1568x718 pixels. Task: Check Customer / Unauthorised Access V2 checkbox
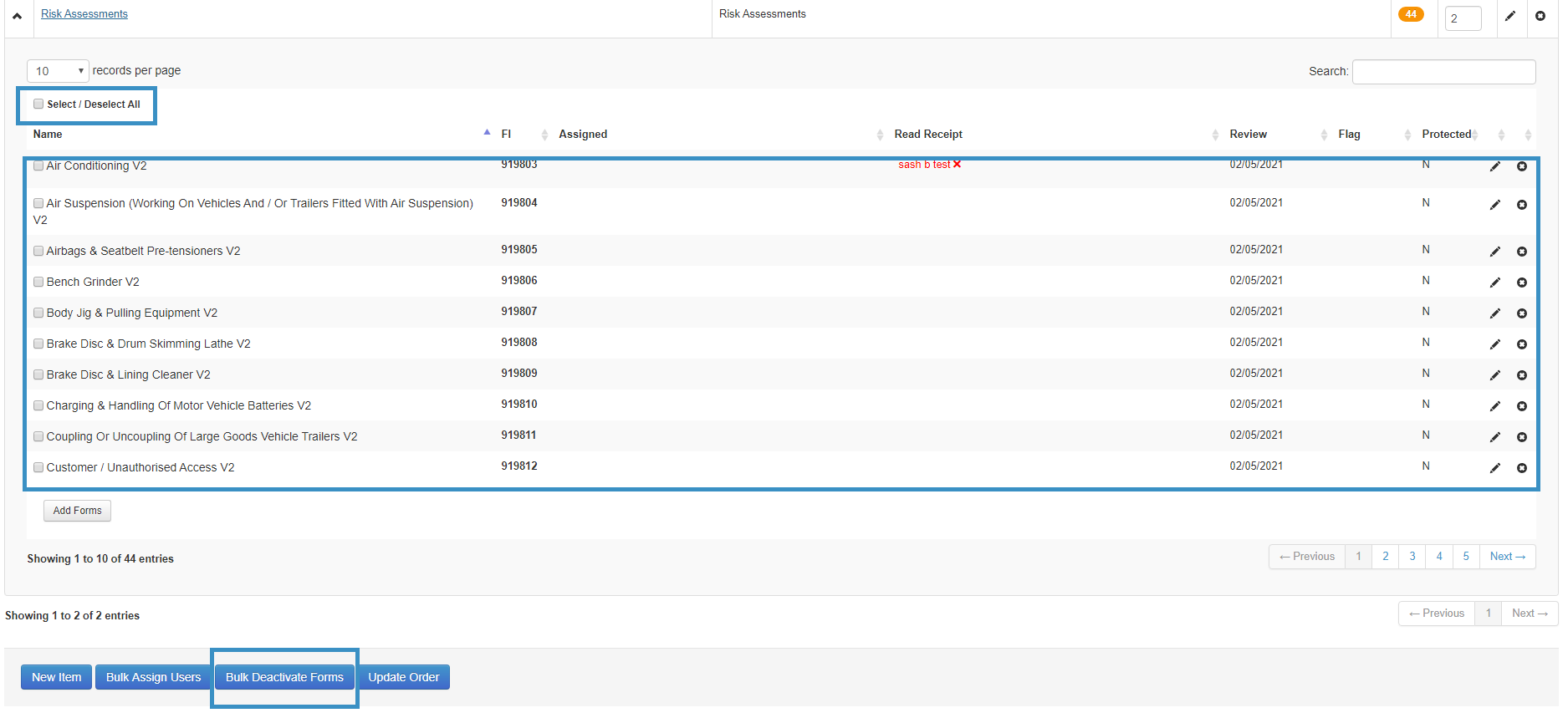point(38,467)
